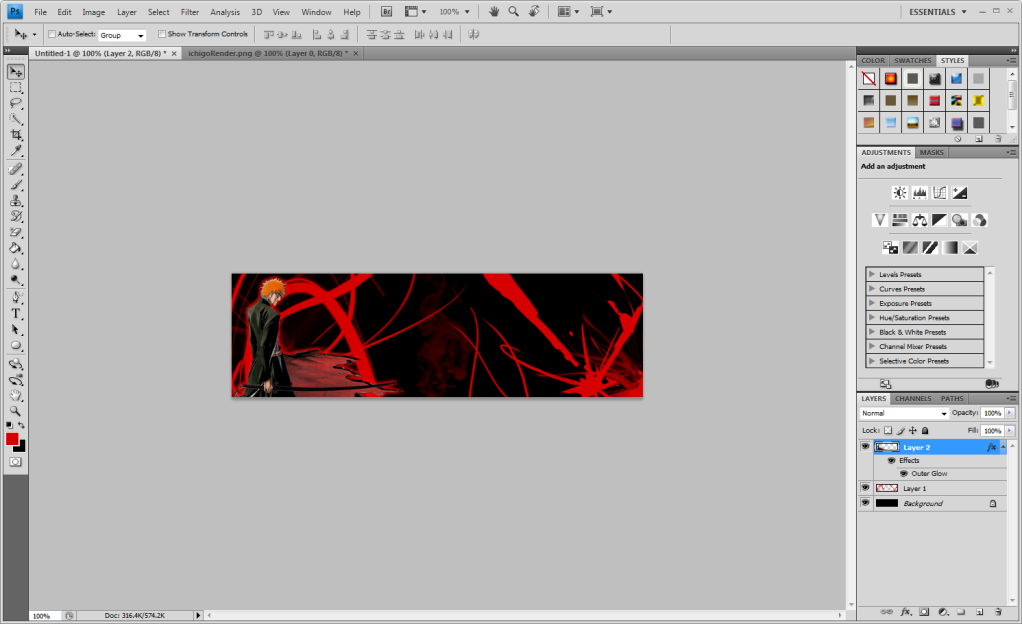Hide Layer 1 visibility eye

(866, 488)
